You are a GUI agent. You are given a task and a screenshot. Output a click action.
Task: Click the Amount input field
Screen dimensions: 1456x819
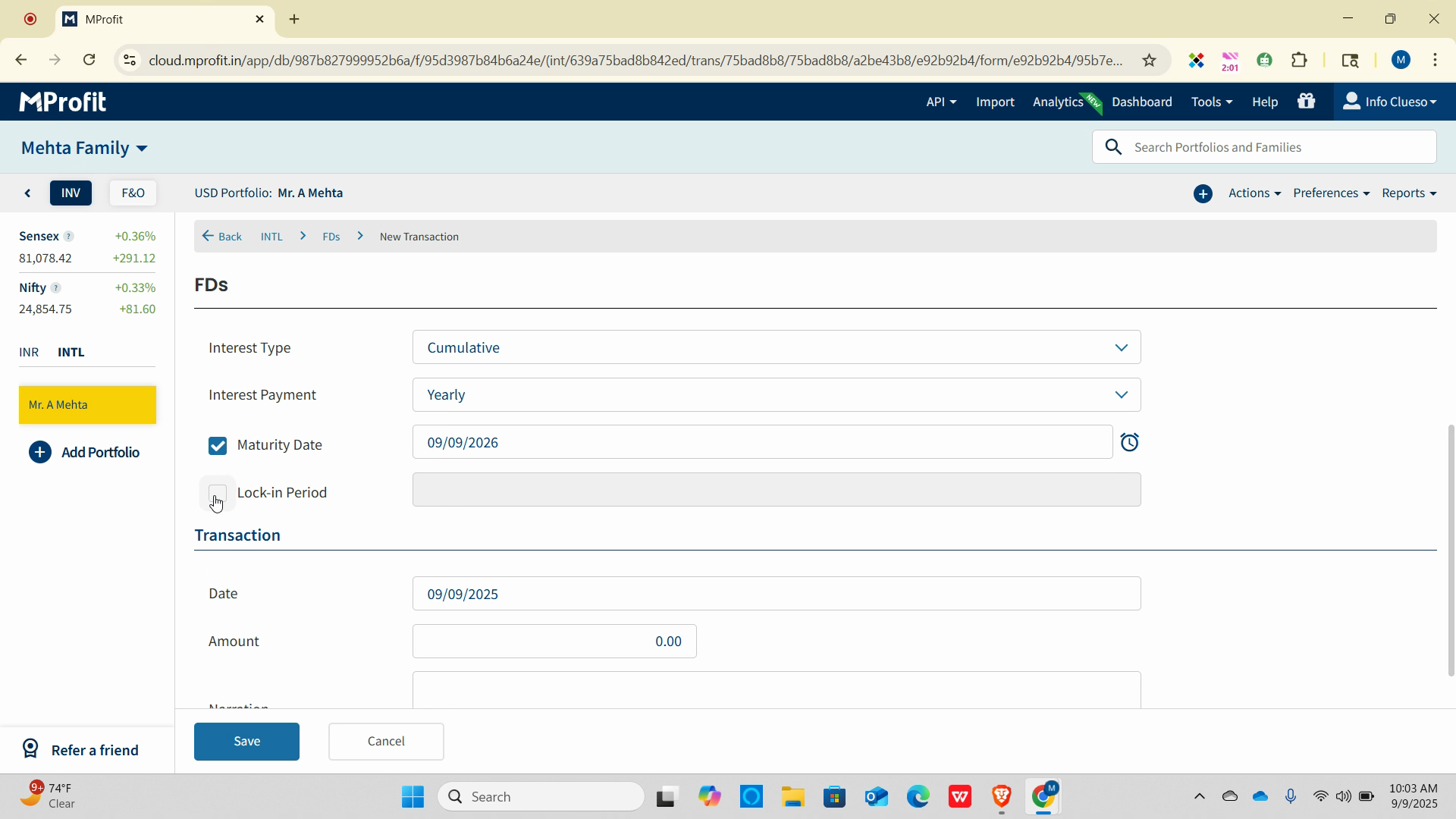pyautogui.click(x=554, y=642)
